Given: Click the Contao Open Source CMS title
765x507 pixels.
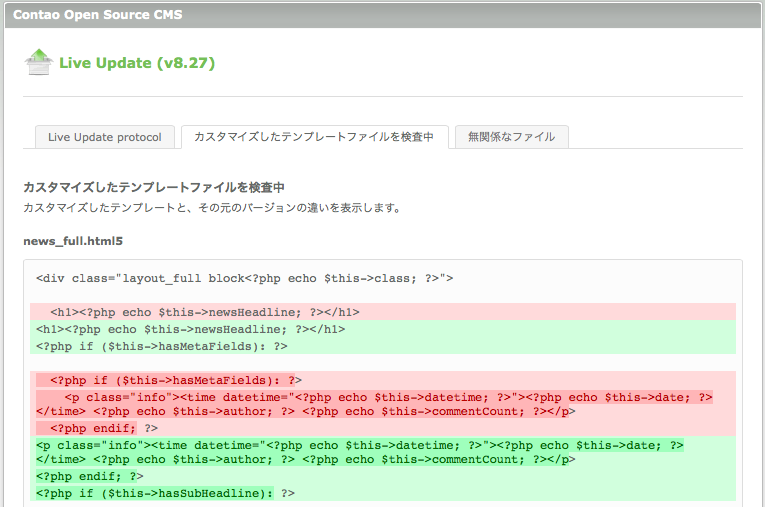Looking at the screenshot, I should point(98,15).
